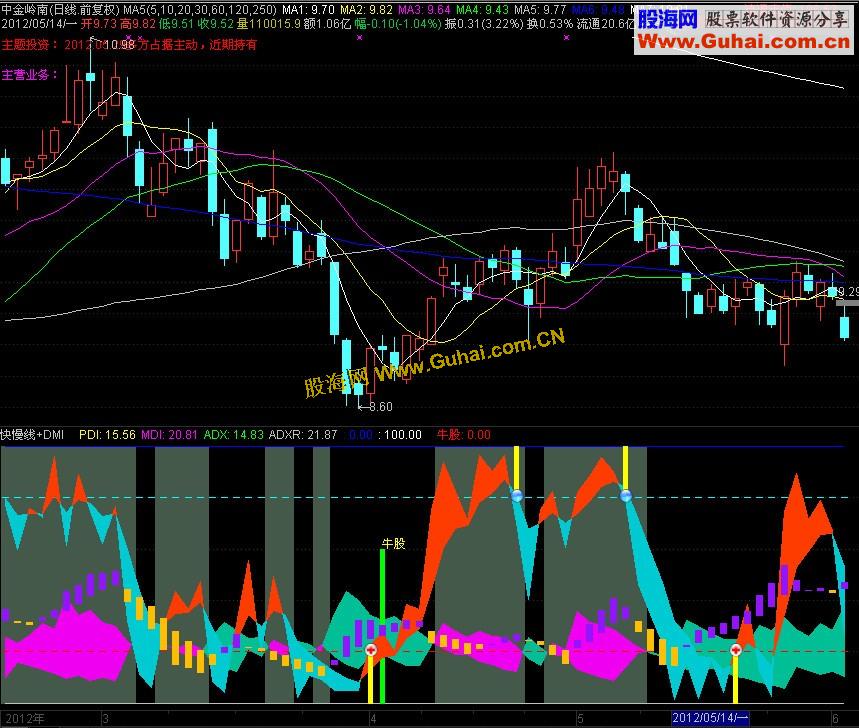Click the volume value 量110015.9
Screen dimensions: 859x728
click(x=268, y=24)
